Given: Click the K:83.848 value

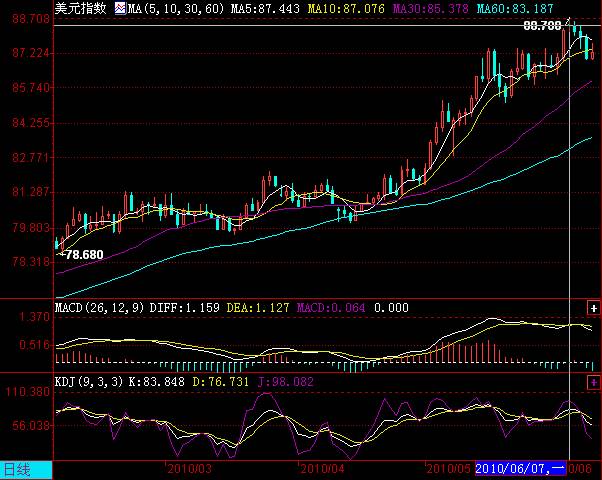Looking at the screenshot, I should click(x=157, y=382).
